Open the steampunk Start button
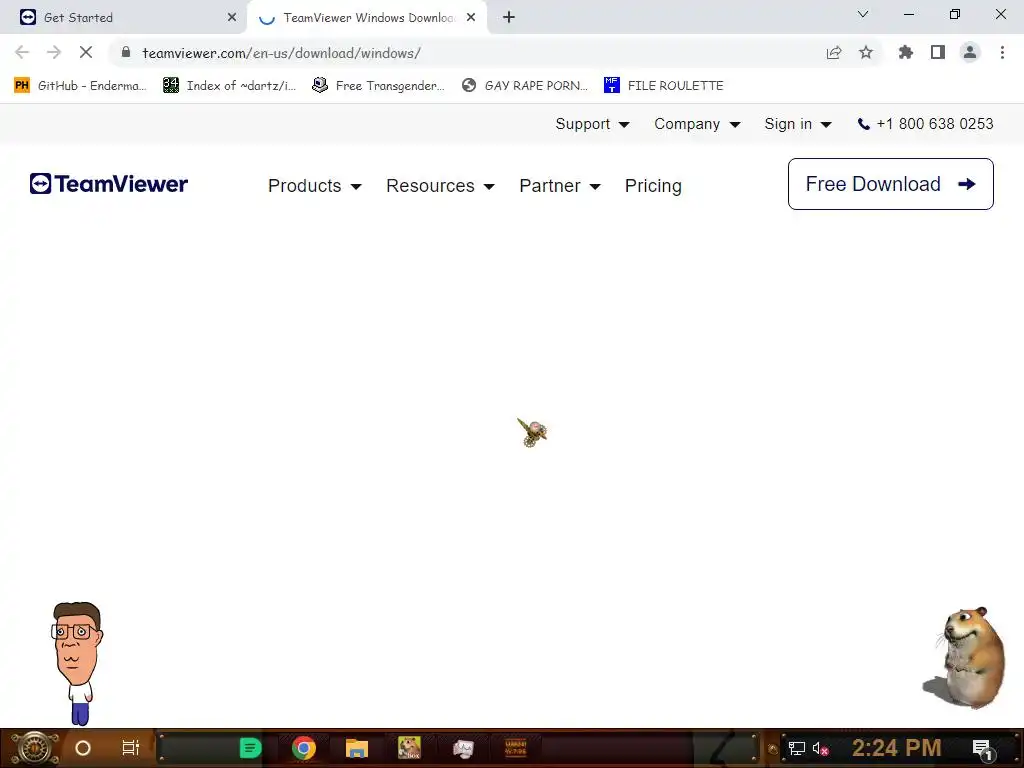 coord(34,748)
